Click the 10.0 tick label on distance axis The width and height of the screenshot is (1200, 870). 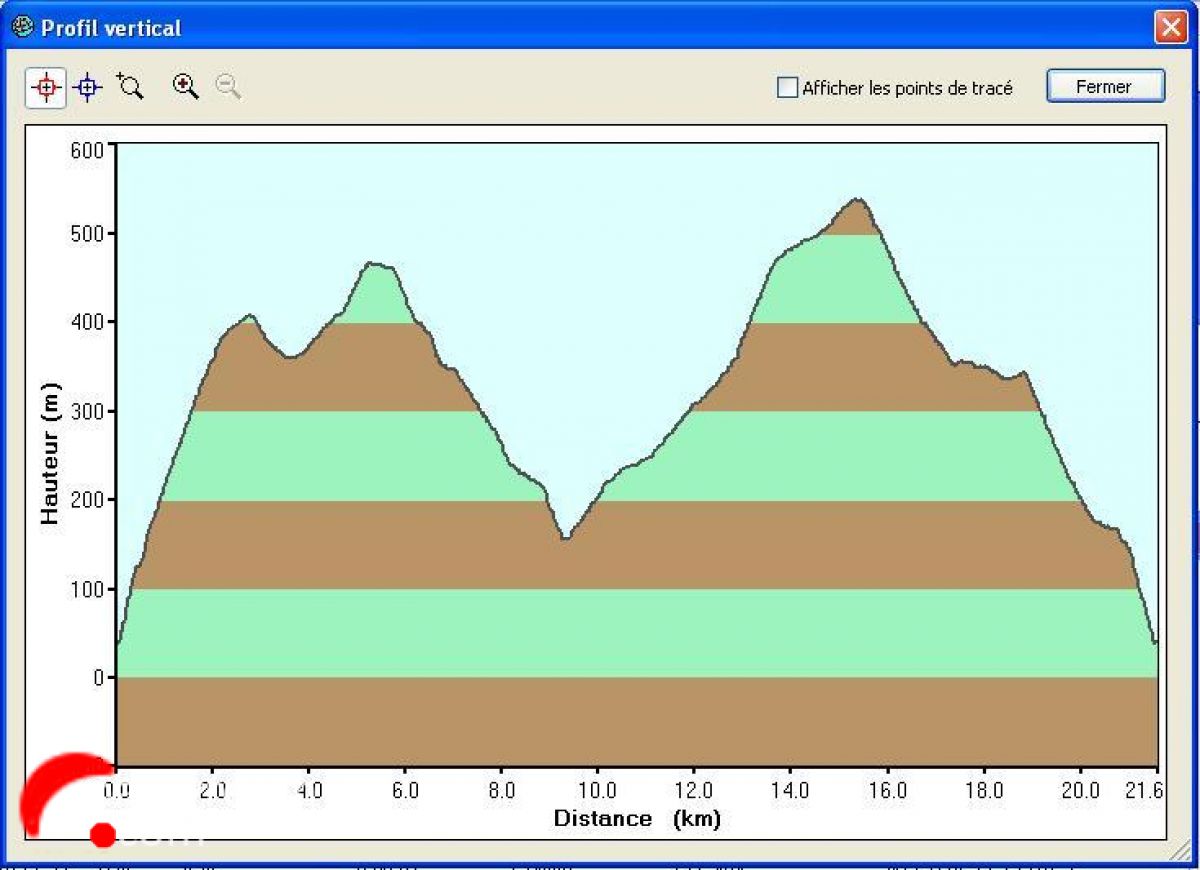coord(597,790)
